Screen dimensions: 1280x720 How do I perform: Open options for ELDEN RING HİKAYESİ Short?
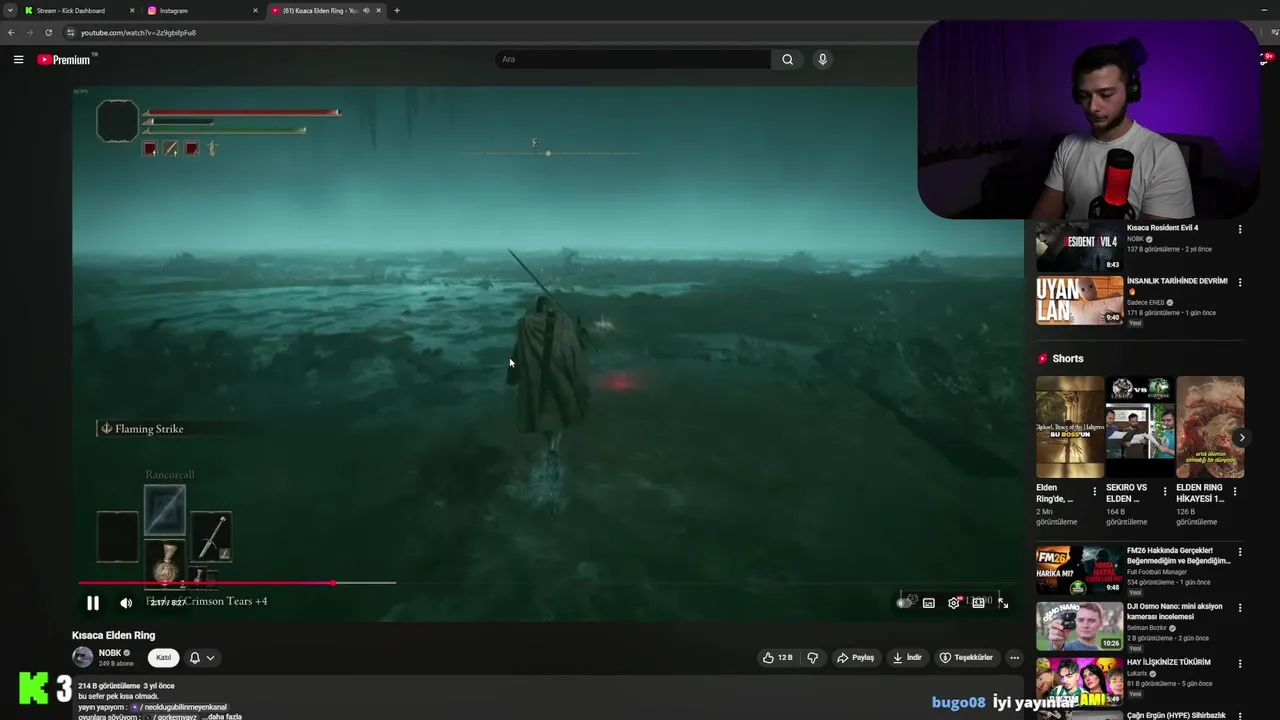(1235, 491)
